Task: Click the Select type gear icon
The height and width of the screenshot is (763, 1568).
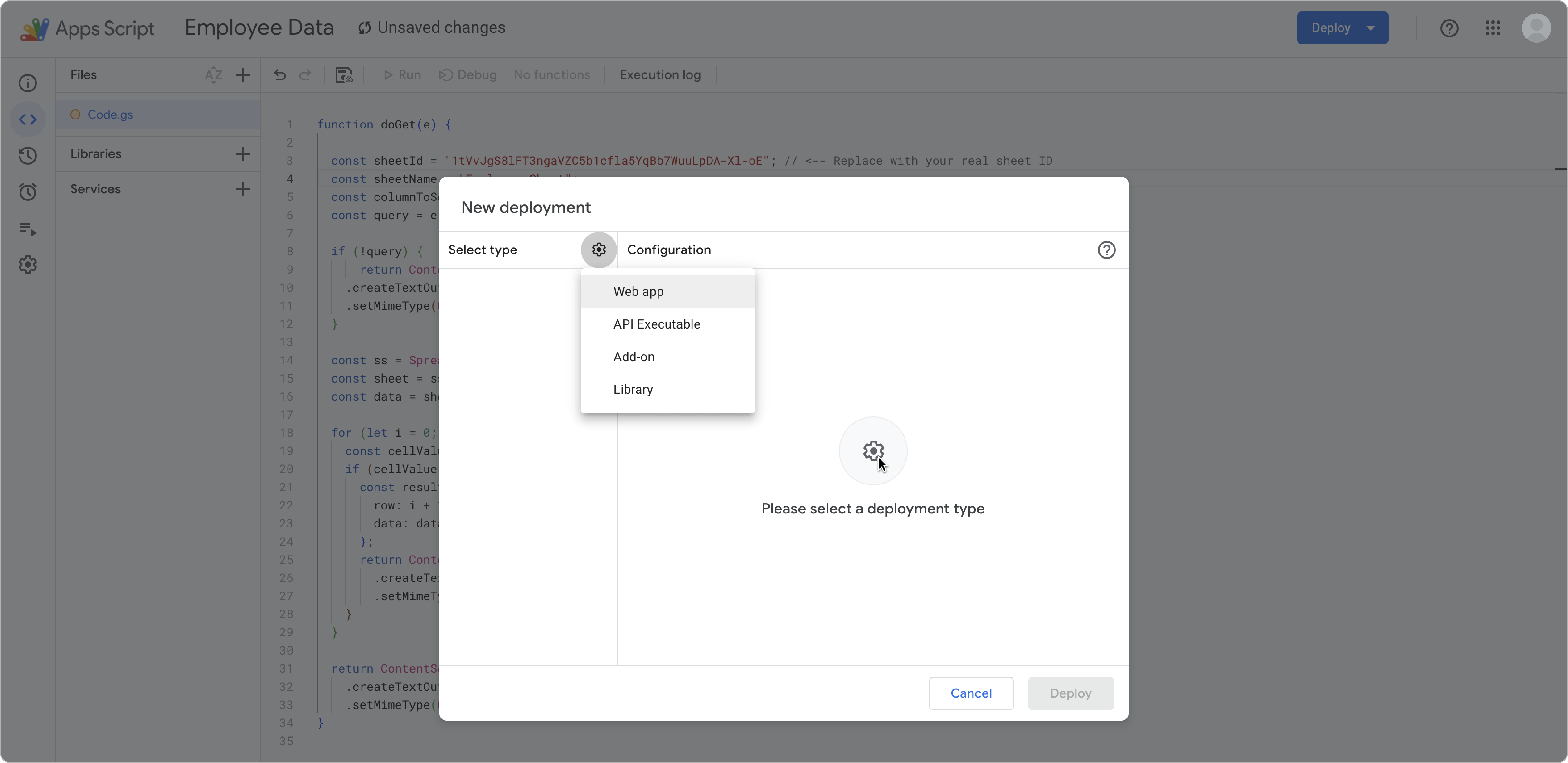Action: coord(598,250)
